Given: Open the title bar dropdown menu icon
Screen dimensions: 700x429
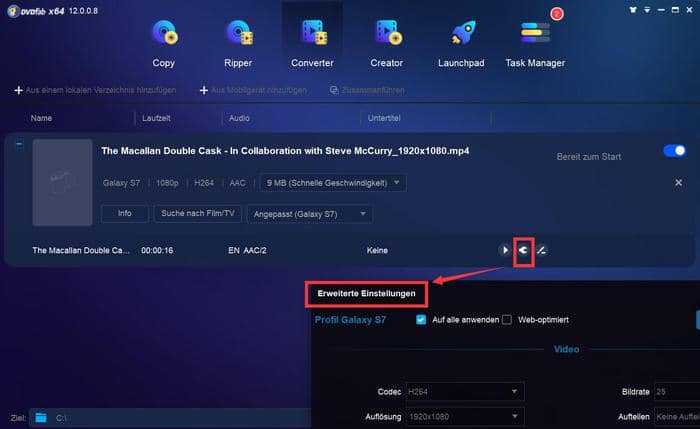Looking at the screenshot, I should pos(647,9).
